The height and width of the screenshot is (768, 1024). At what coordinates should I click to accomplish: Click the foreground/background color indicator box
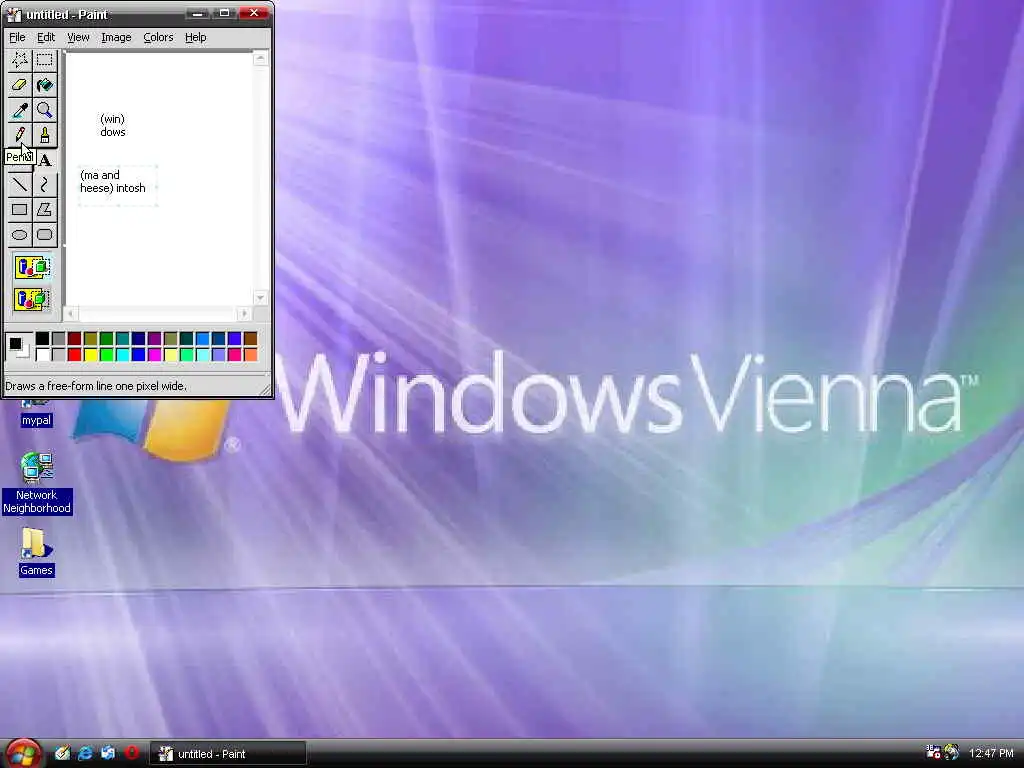point(18,346)
